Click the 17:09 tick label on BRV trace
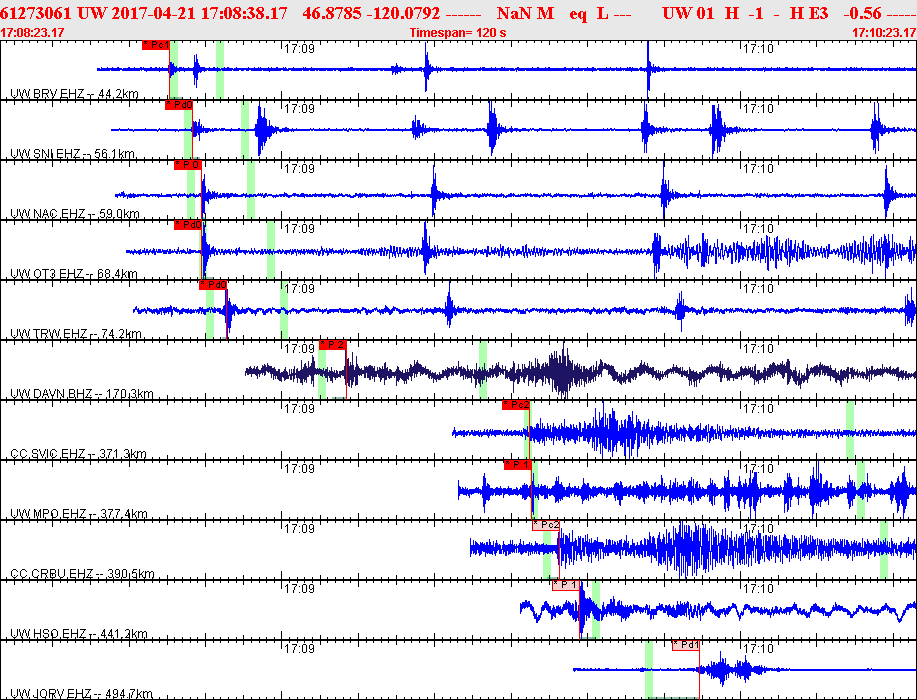917x700 pixels. tap(299, 48)
